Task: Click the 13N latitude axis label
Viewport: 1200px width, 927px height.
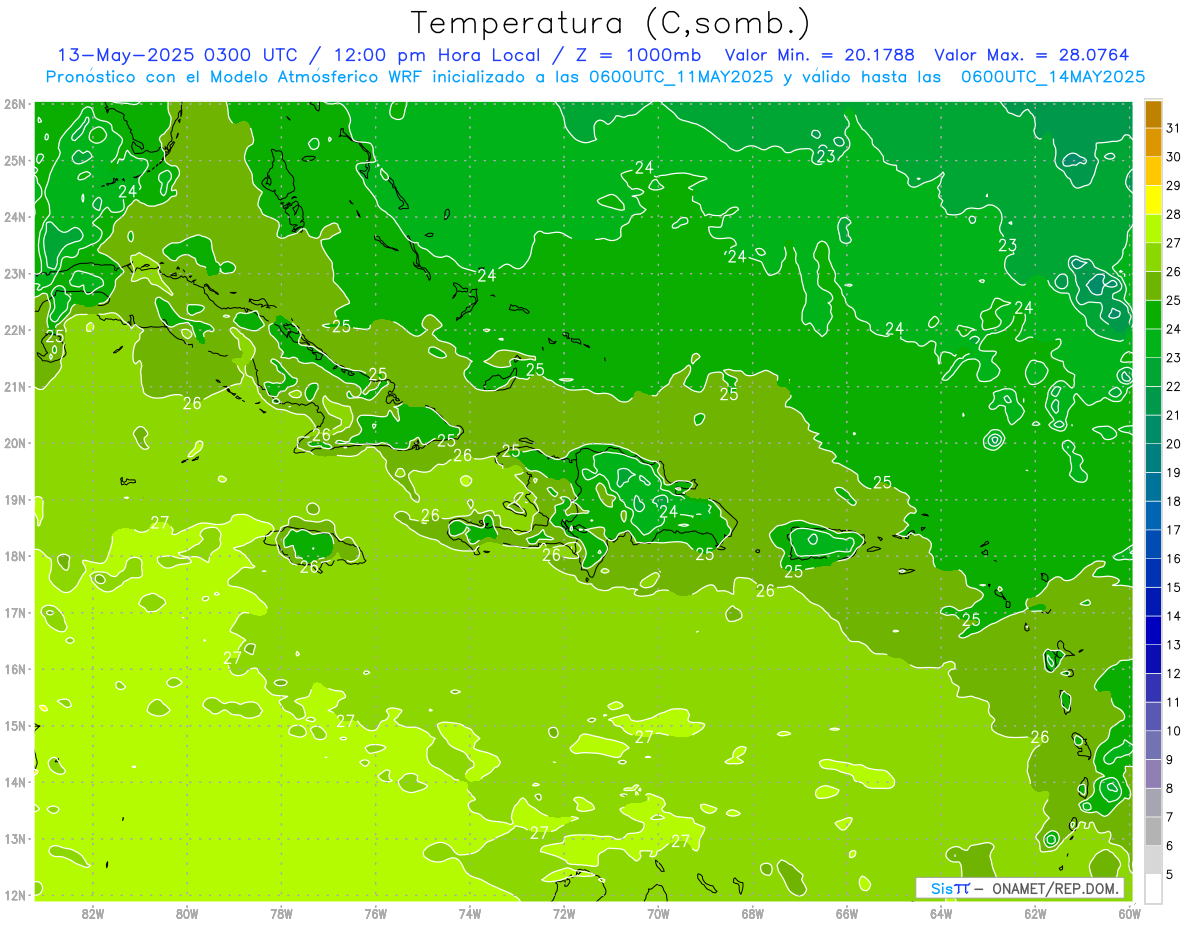Action: click(x=14, y=838)
